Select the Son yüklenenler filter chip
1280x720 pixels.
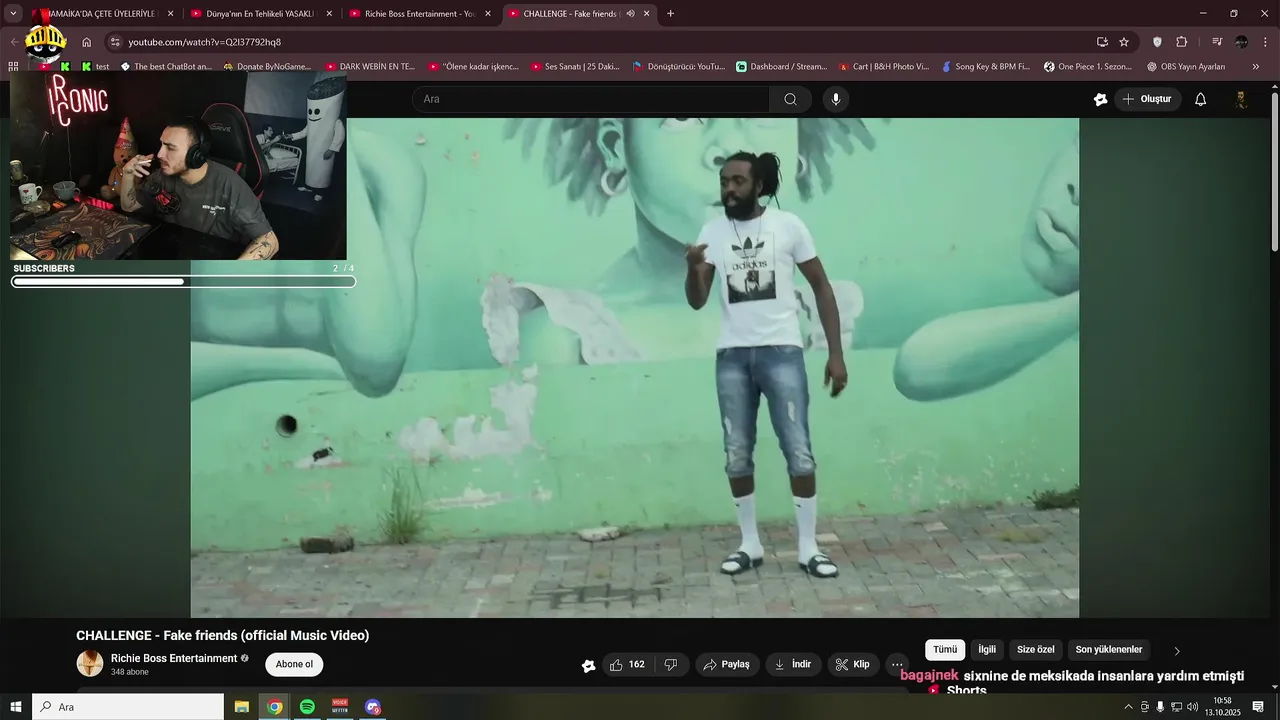pyautogui.click(x=1109, y=650)
